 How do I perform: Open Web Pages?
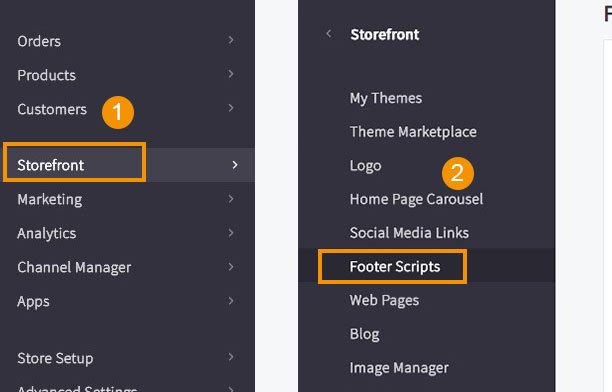click(384, 300)
